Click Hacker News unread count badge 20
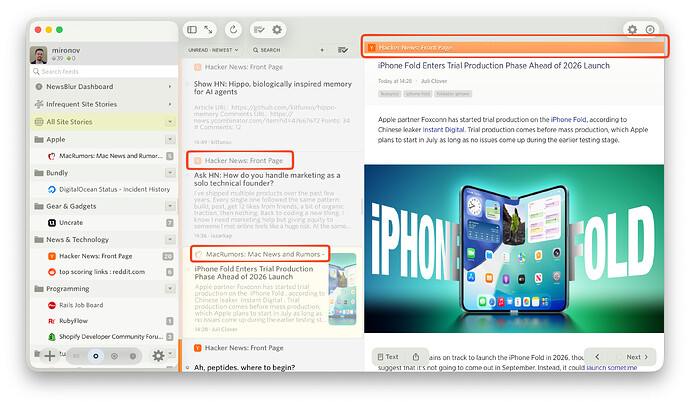 168,256
